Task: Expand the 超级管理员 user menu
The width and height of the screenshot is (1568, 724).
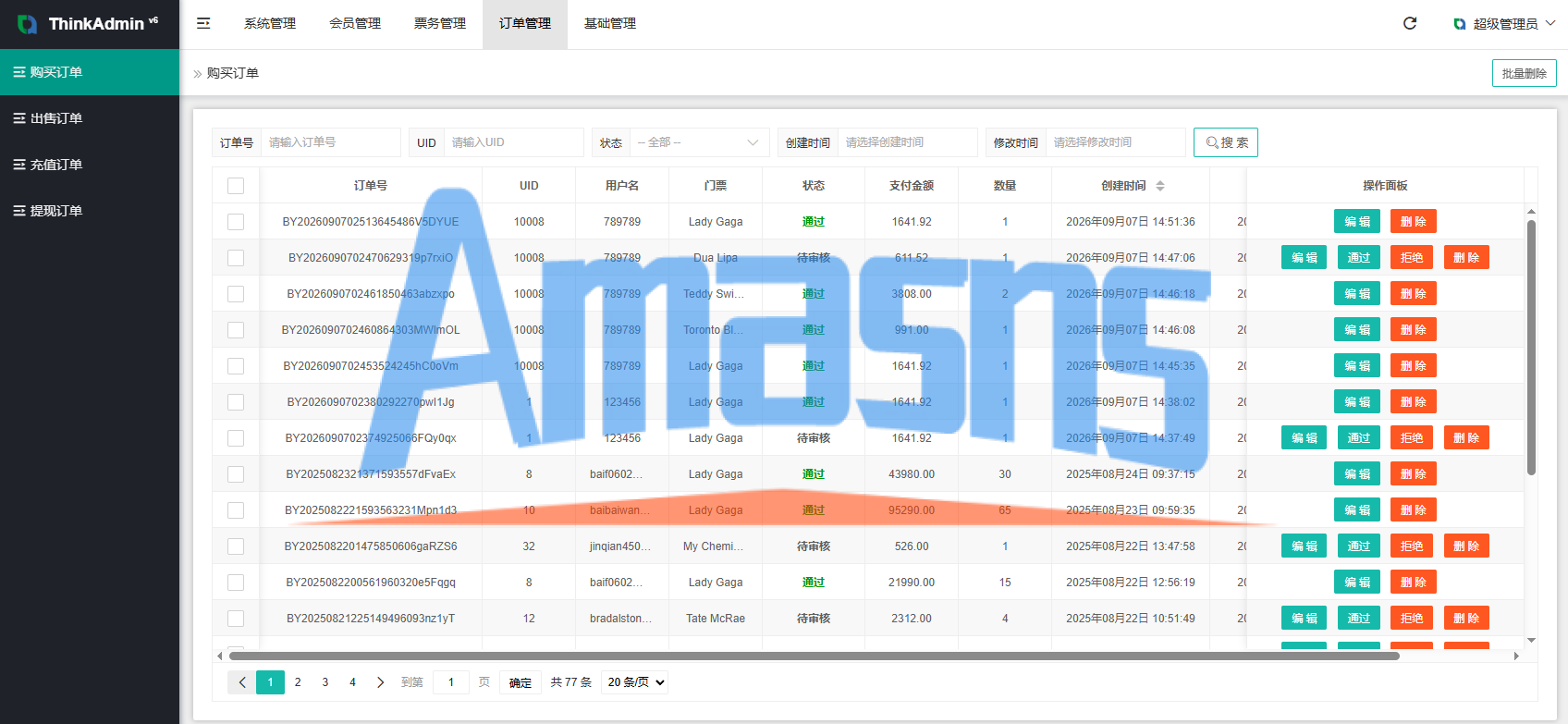Action: [1504, 24]
